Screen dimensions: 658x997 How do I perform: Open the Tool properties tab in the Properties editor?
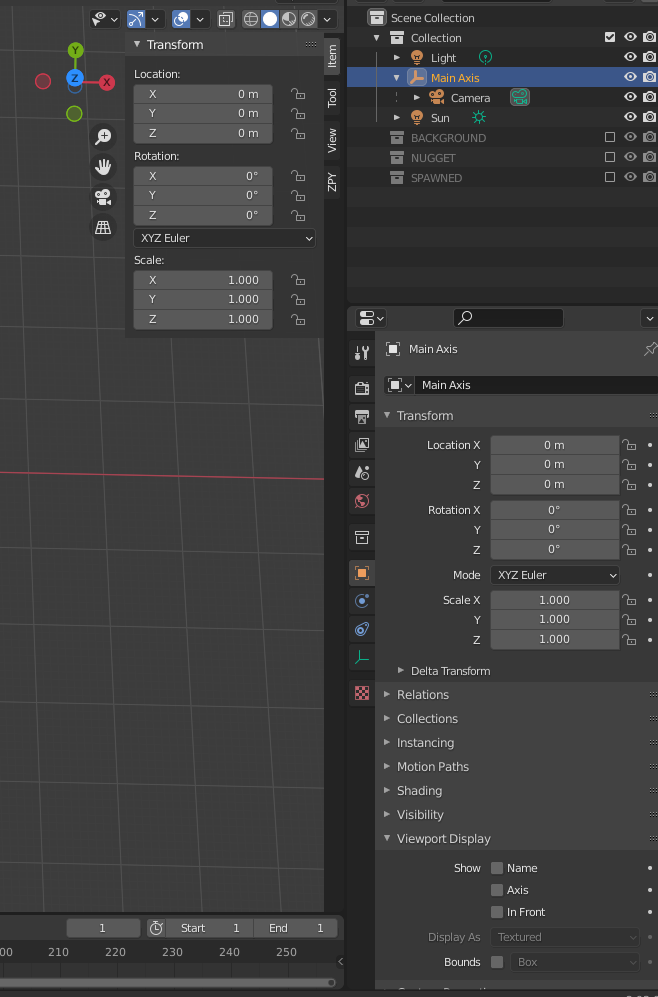[362, 352]
